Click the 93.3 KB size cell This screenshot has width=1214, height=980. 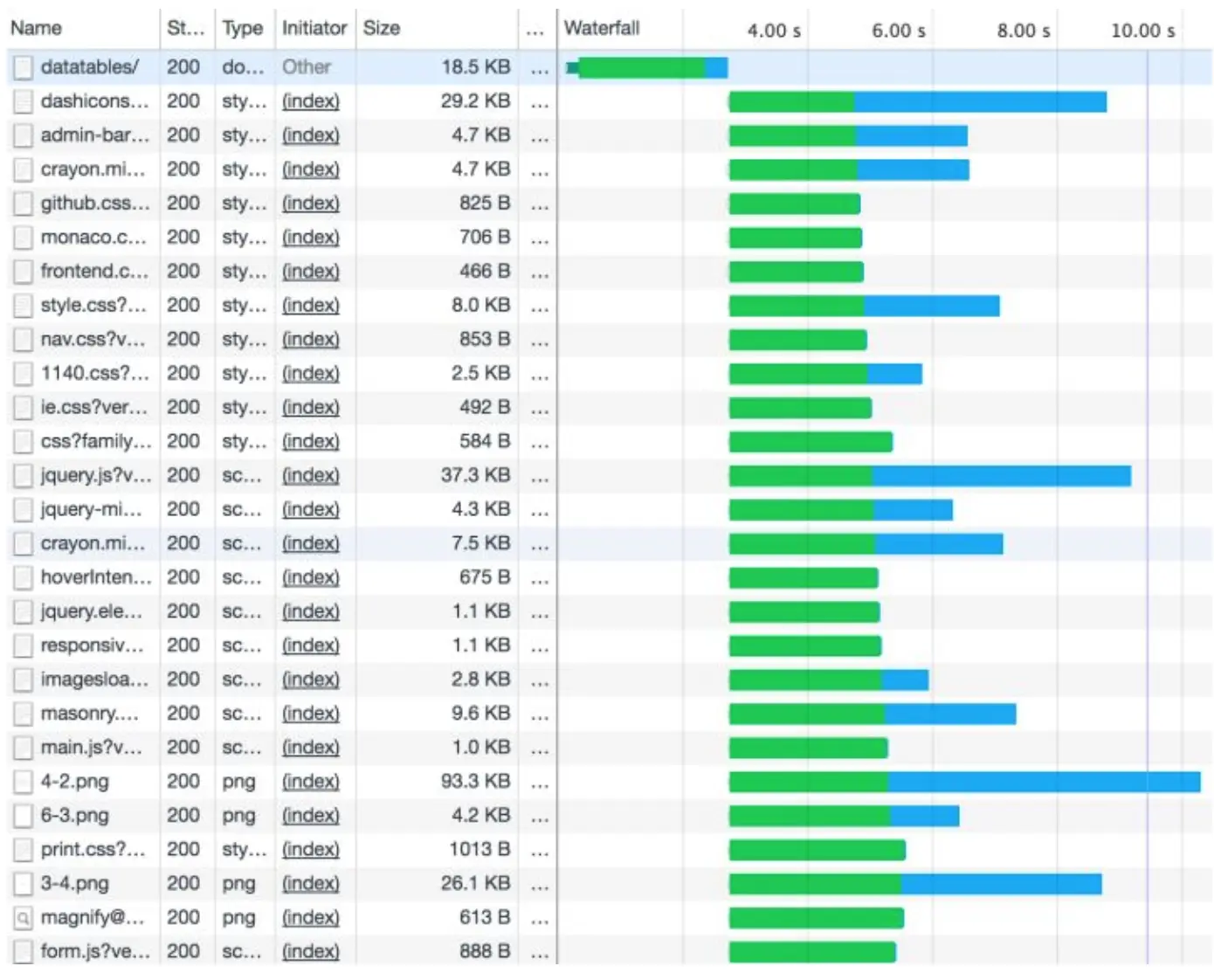click(x=475, y=781)
